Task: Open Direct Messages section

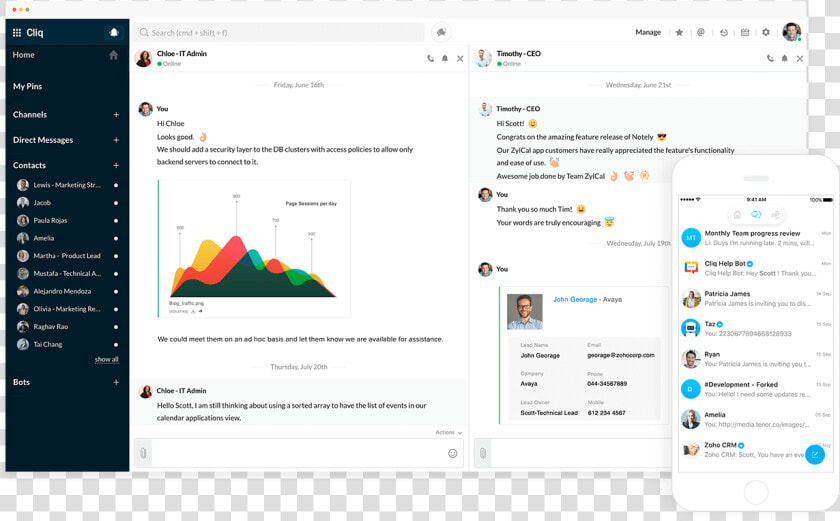Action: 43,140
